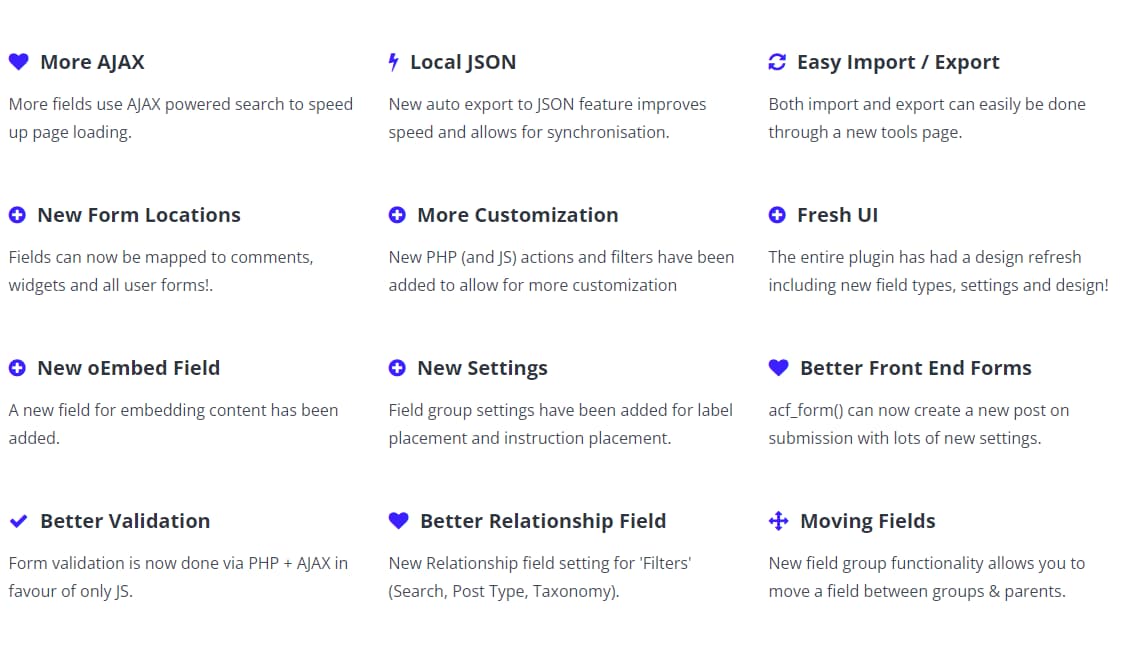Click the Moving Fields heading text
This screenshot has width=1127, height=659.
point(868,521)
